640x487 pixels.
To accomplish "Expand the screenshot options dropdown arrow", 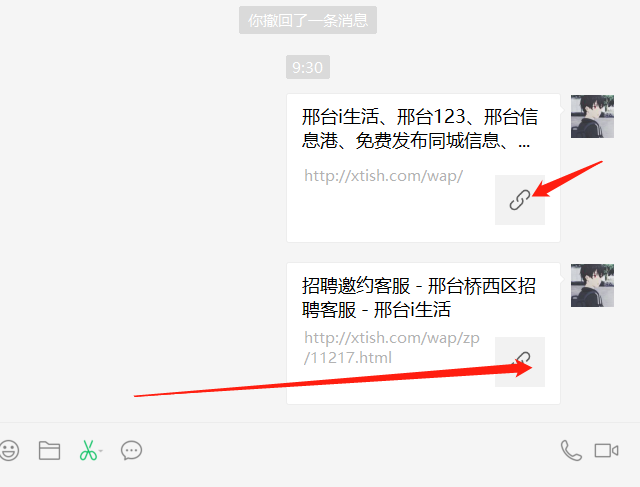I will pos(101,451).
